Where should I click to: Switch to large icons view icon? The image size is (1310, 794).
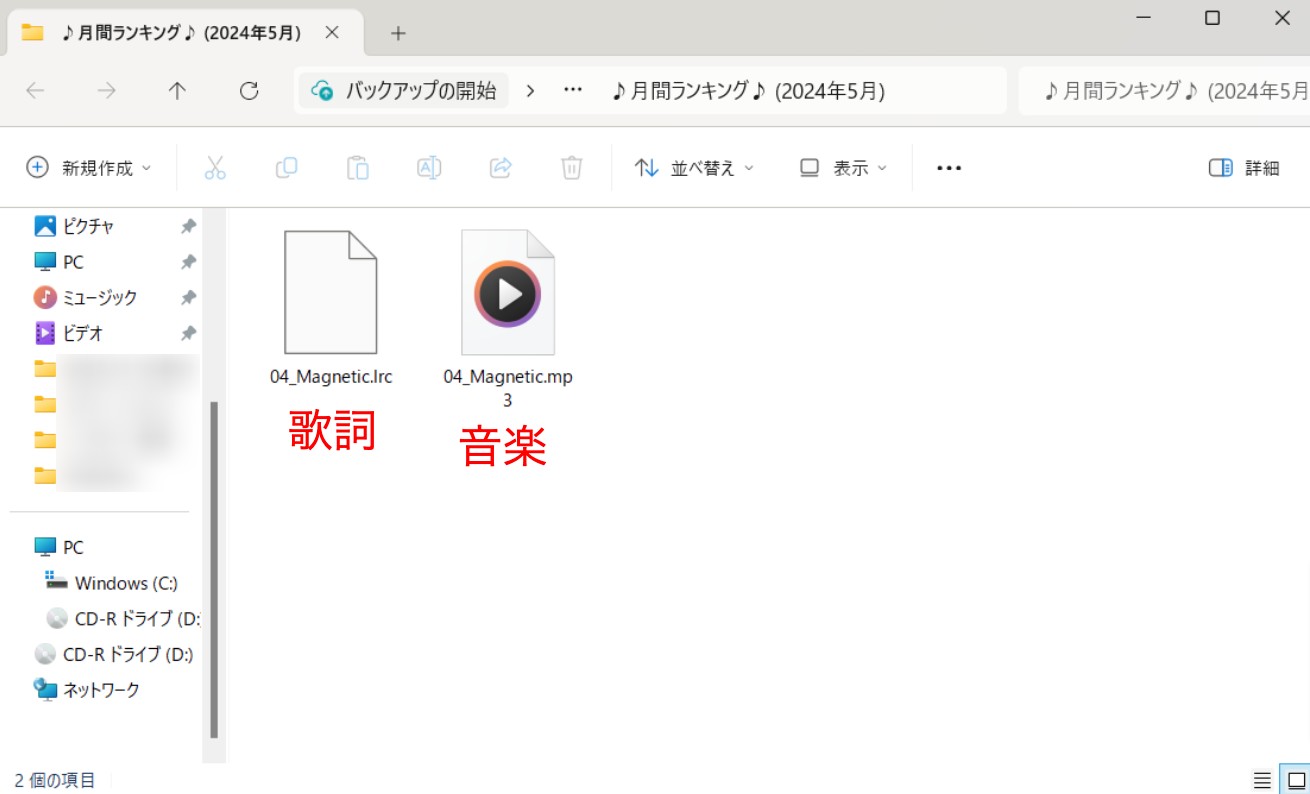click(1296, 780)
